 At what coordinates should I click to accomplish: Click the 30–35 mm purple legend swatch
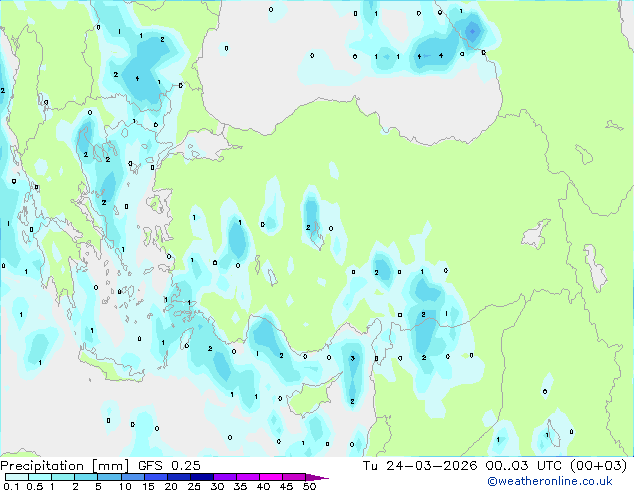(224, 477)
